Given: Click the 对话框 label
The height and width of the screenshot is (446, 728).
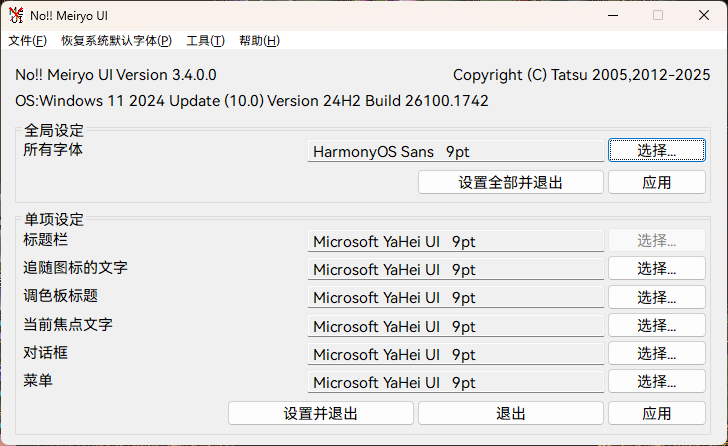Looking at the screenshot, I should click(x=46, y=353).
